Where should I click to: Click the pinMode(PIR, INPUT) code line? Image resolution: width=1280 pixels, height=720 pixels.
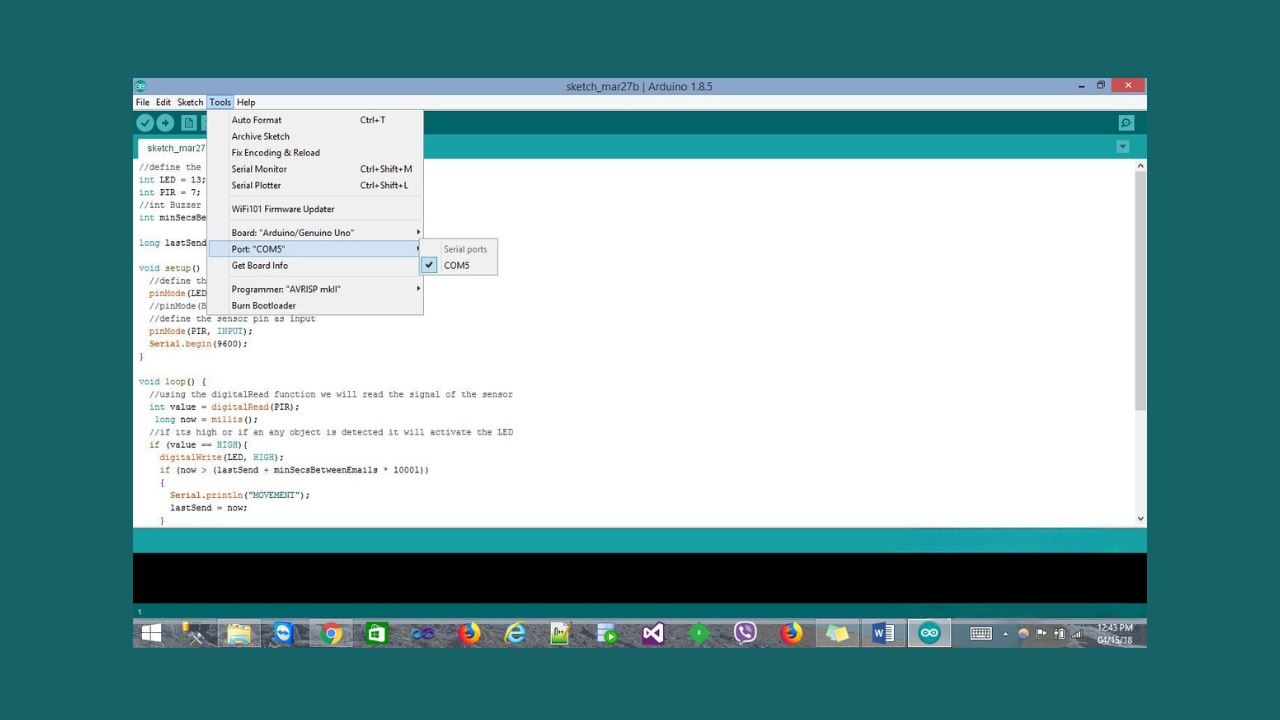pyautogui.click(x=201, y=331)
